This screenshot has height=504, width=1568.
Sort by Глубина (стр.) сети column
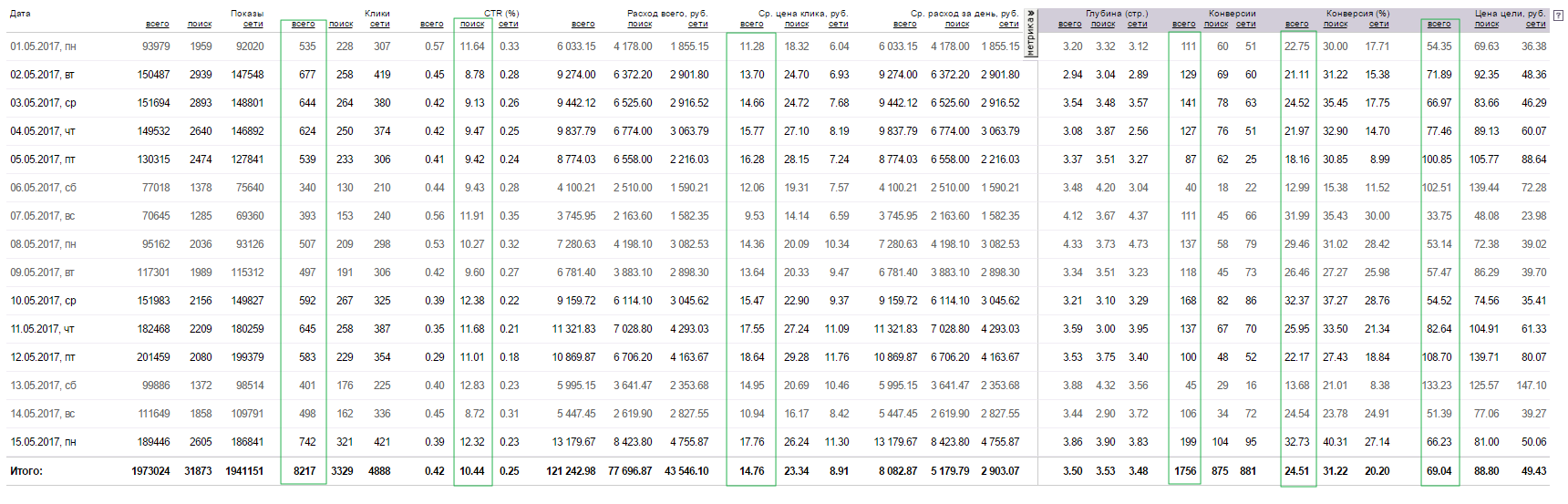coord(1138,25)
